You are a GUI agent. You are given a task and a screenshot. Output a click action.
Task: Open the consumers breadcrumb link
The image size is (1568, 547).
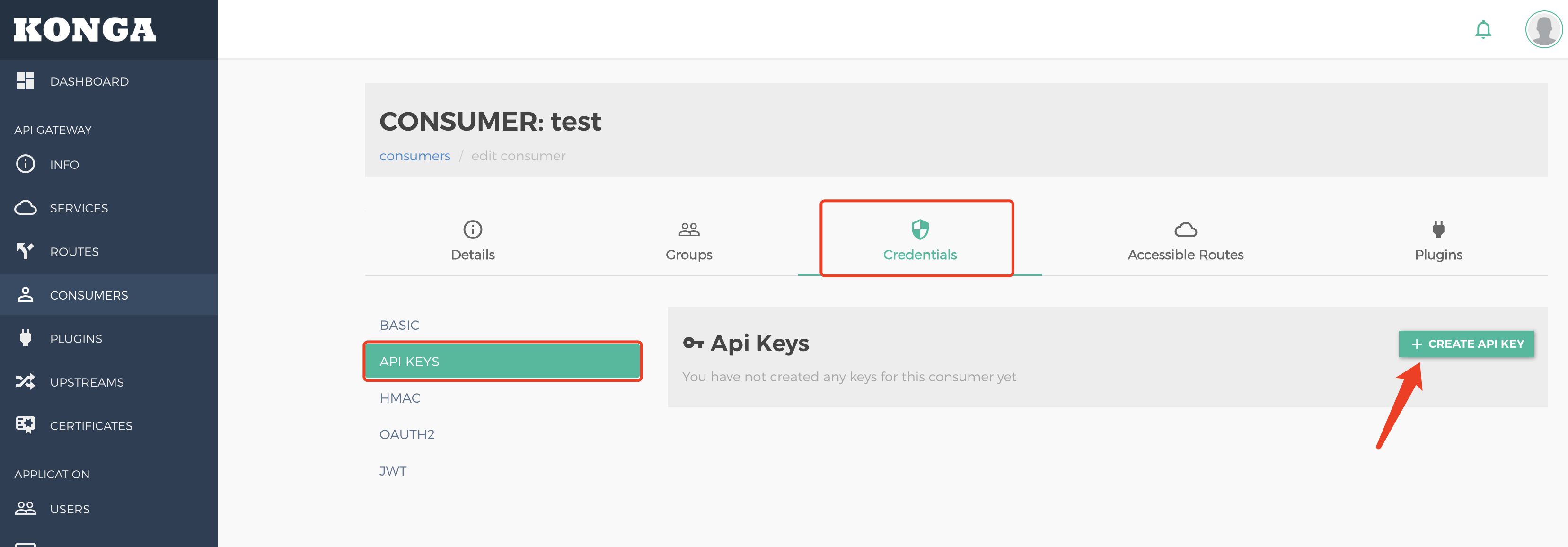tap(414, 156)
